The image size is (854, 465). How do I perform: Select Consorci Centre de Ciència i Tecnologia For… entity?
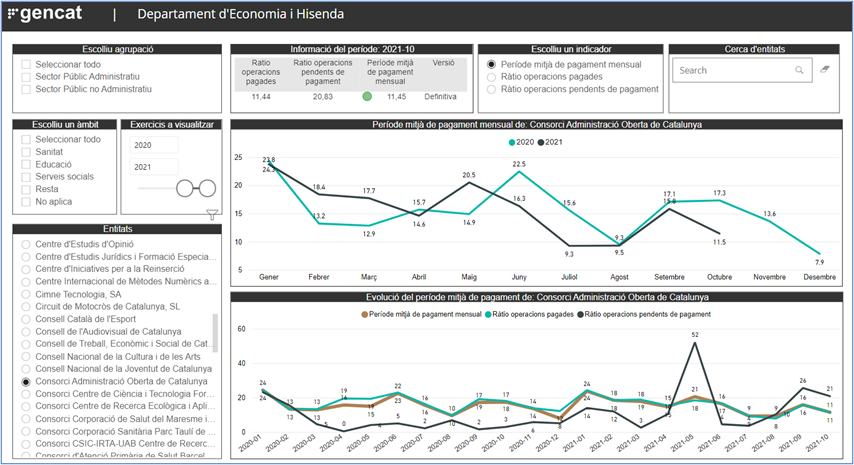point(26,395)
